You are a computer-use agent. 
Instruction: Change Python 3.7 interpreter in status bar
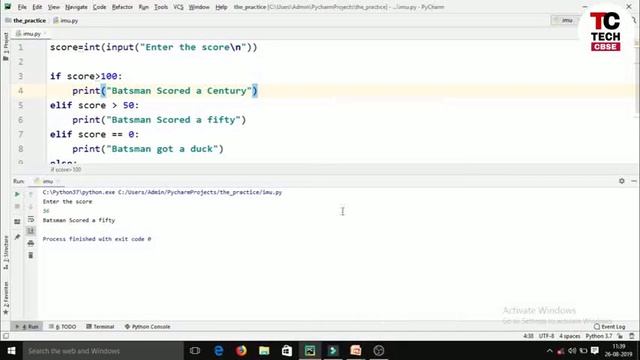(x=599, y=336)
